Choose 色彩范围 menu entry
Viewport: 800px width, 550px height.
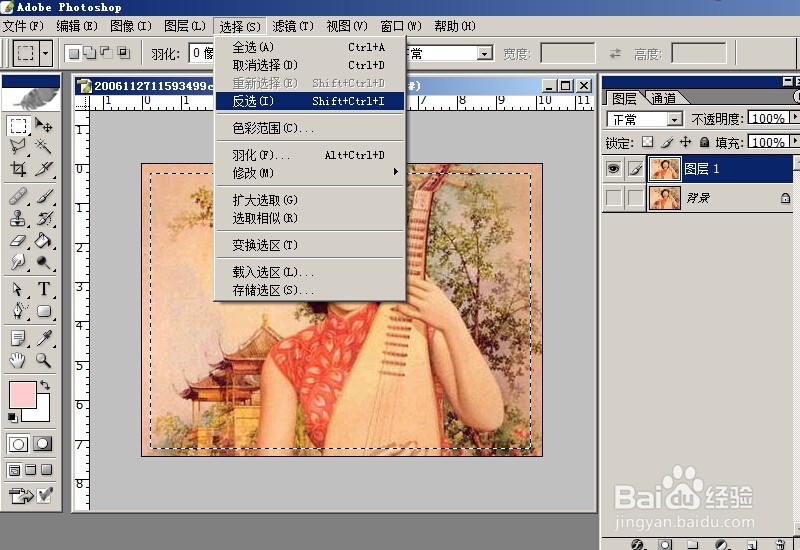[x=309, y=128]
